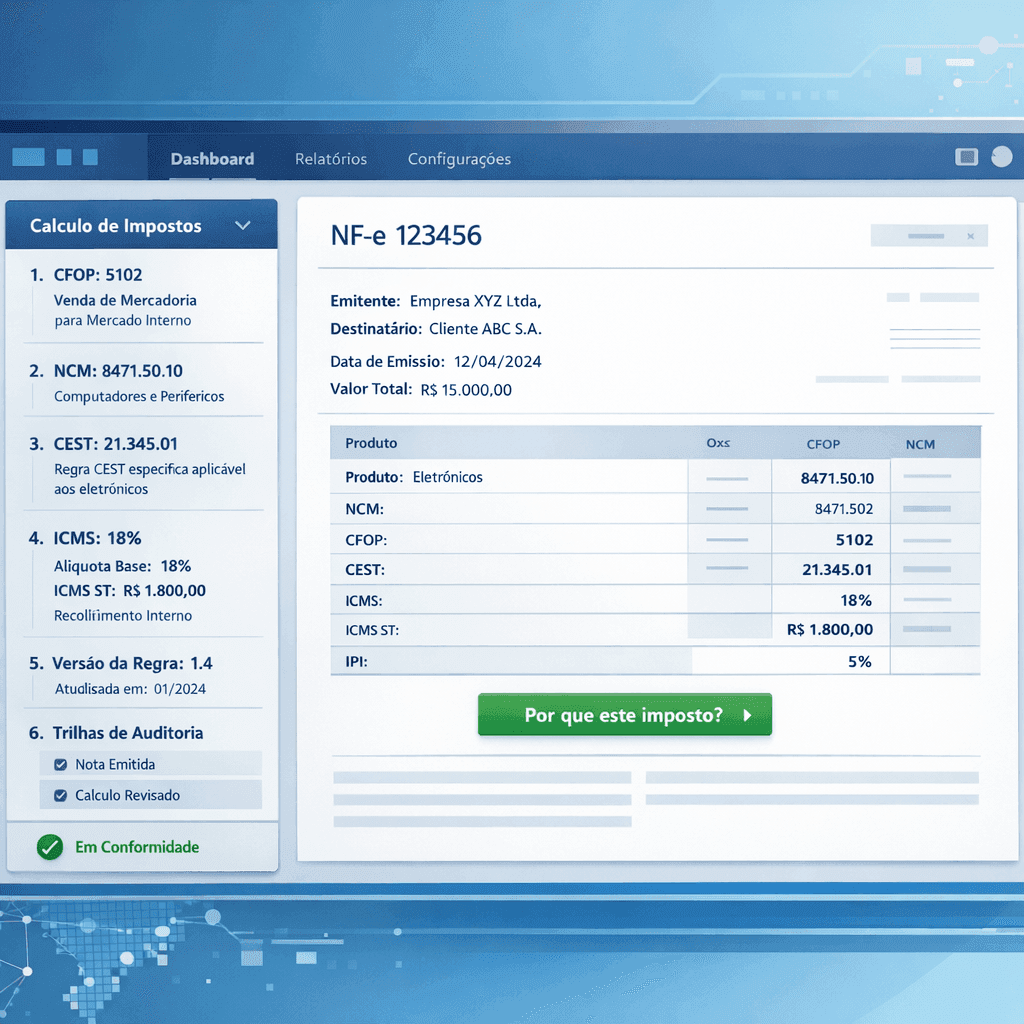Click the Valor Total R$ 15.000,00 value
This screenshot has height=1024, width=1024.
(x=466, y=390)
